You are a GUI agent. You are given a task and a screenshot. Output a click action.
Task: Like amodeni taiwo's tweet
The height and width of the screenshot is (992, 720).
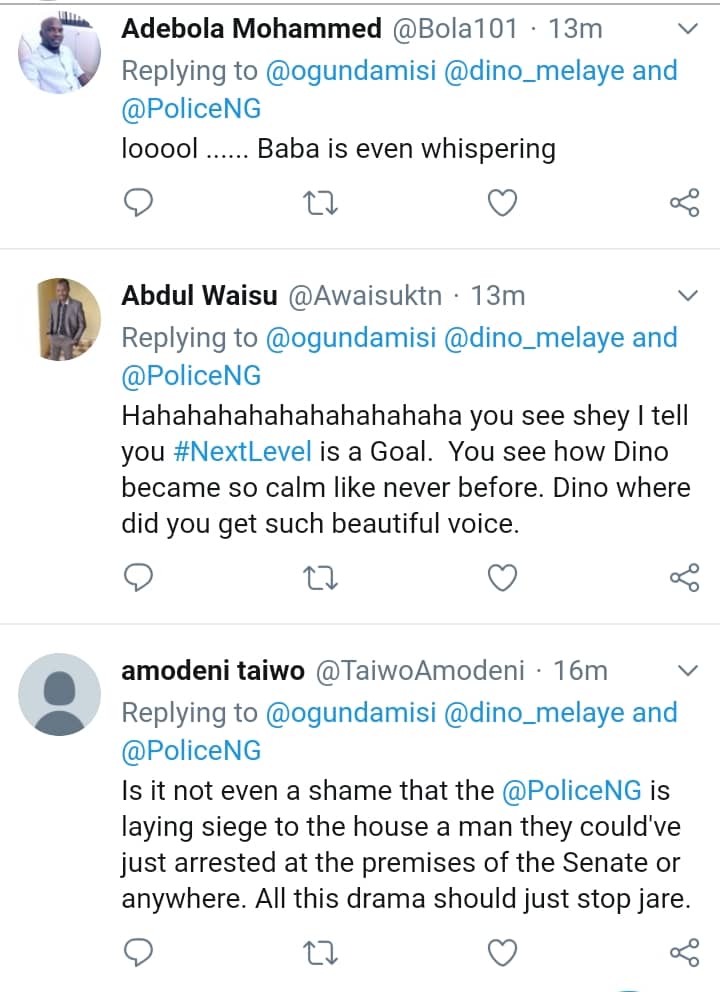pos(502,951)
